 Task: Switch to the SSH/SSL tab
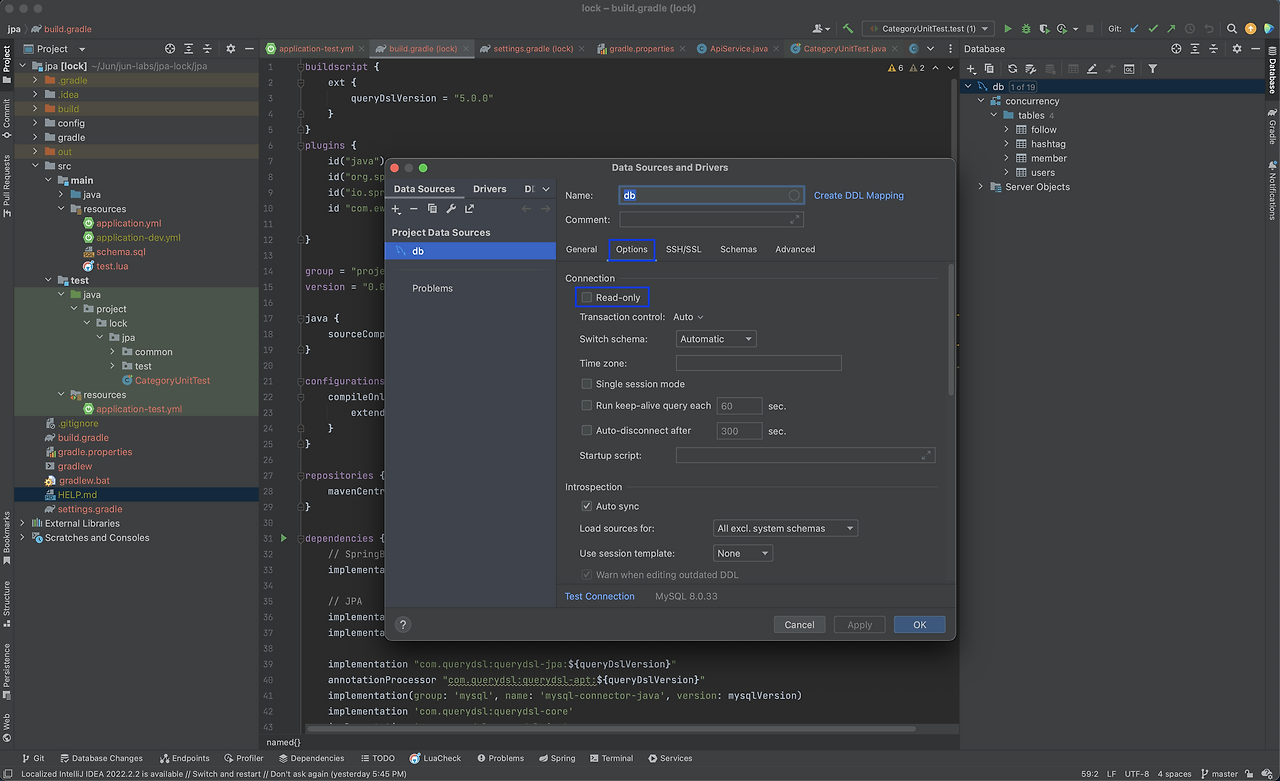[x=684, y=249]
